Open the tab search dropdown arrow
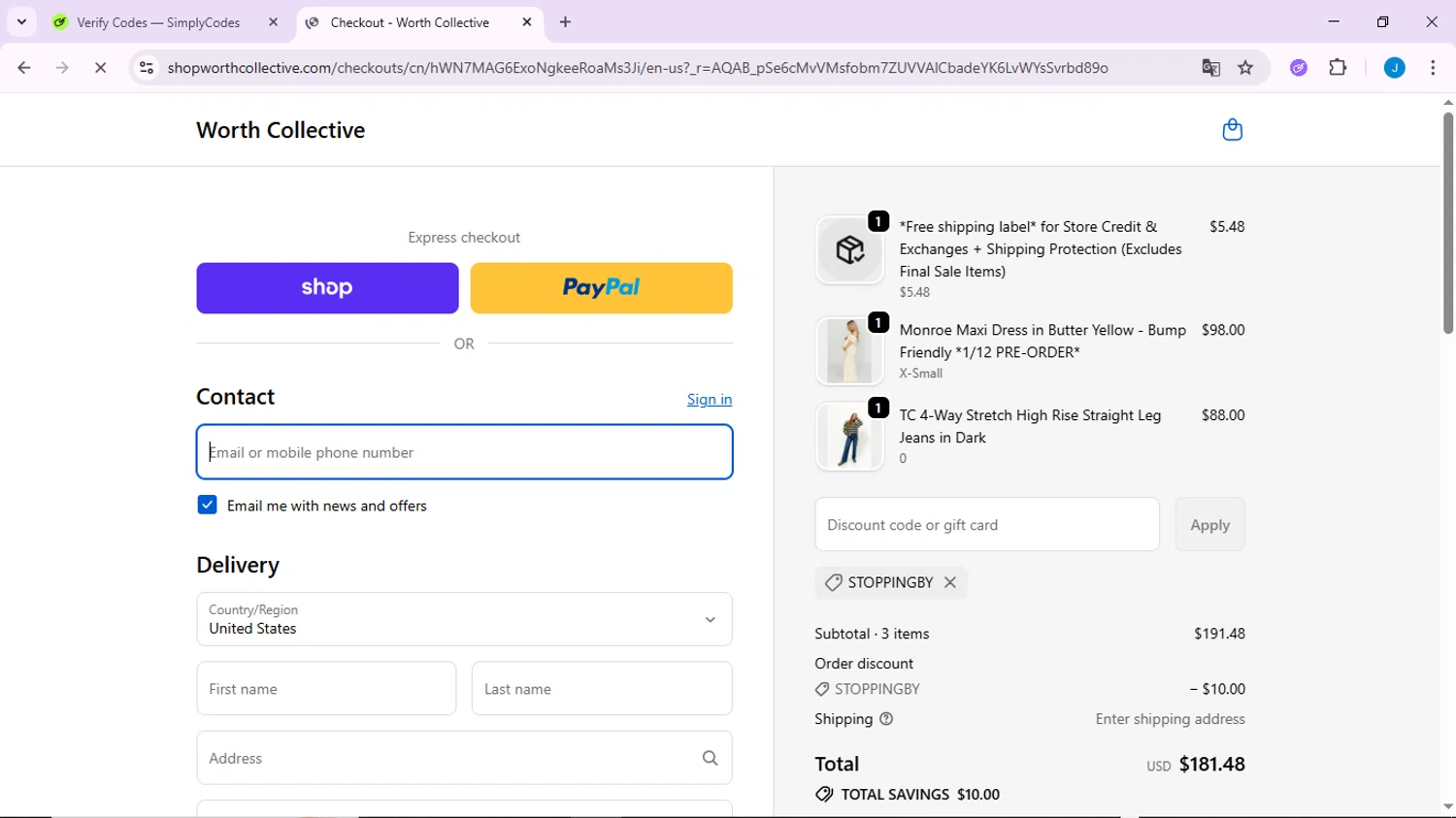Image resolution: width=1456 pixels, height=818 pixels. point(21,22)
